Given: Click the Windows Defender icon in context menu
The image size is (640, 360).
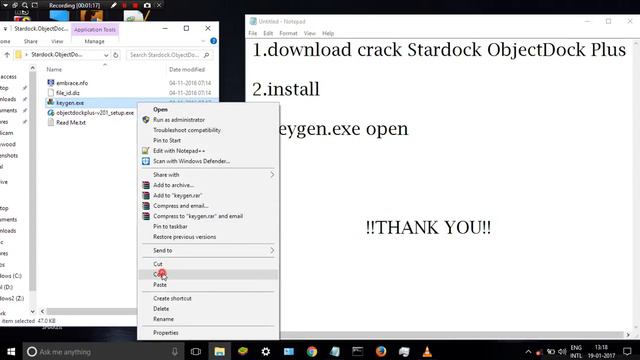Looking at the screenshot, I should [x=146, y=161].
